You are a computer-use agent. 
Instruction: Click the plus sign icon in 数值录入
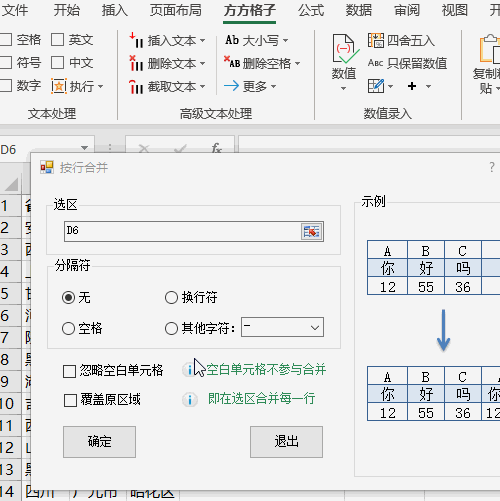(x=412, y=86)
